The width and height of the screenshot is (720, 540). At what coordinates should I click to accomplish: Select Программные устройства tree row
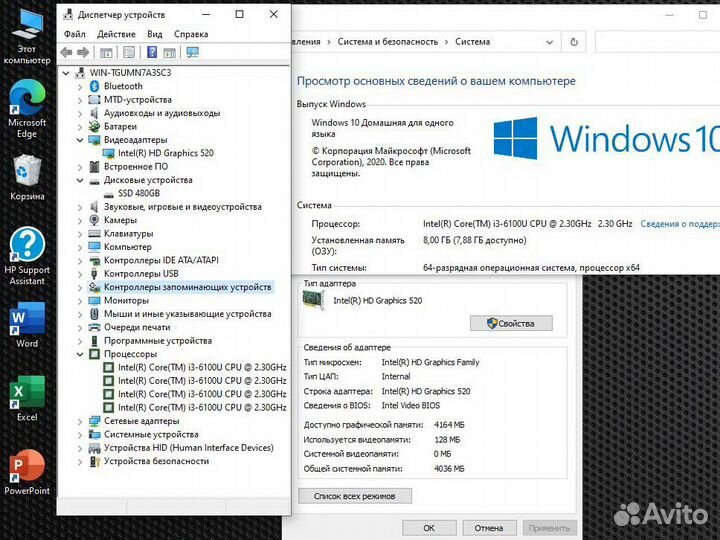pyautogui.click(x=158, y=341)
